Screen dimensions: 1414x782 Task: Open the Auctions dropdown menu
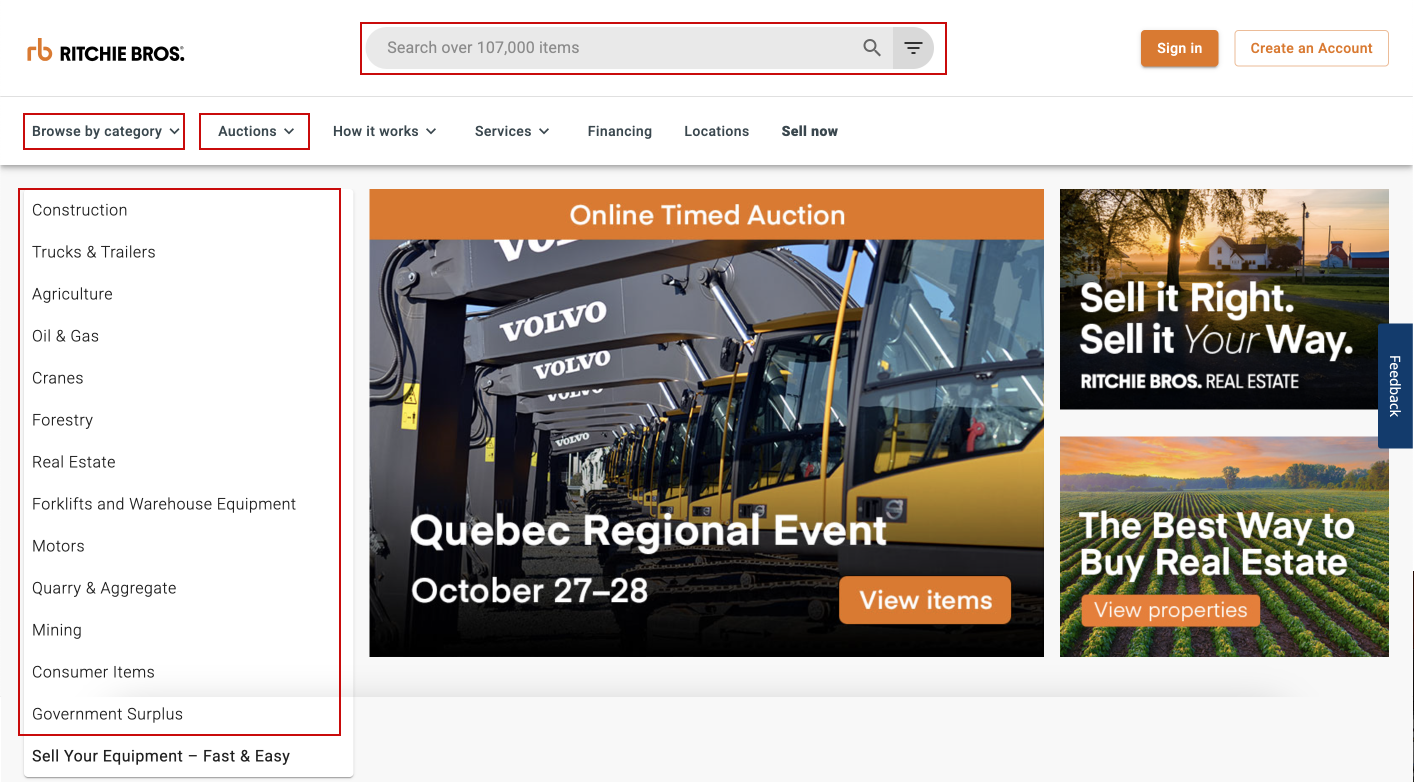coord(255,131)
